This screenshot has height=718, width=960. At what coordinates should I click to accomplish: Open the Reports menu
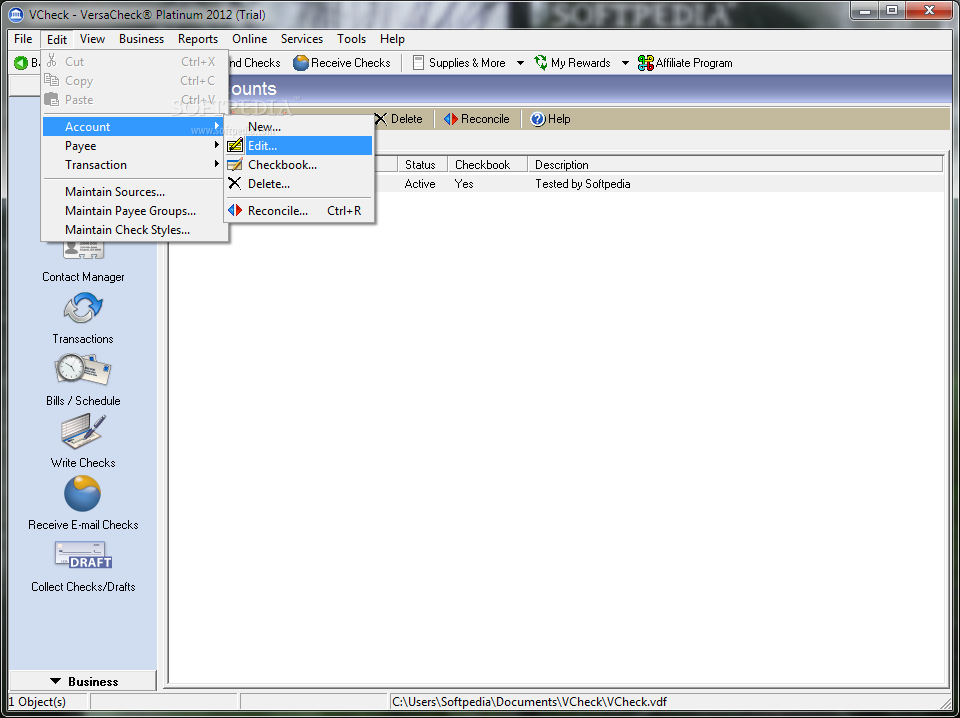pyautogui.click(x=198, y=39)
